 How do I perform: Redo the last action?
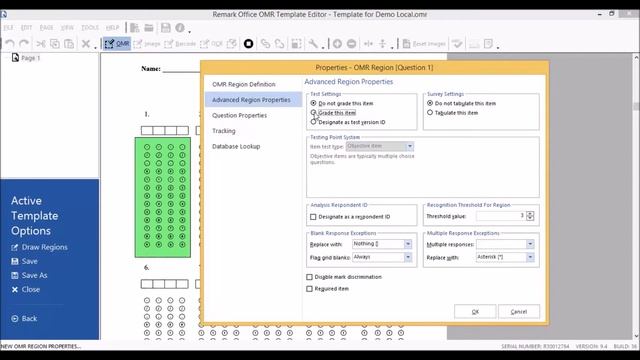coord(24,44)
